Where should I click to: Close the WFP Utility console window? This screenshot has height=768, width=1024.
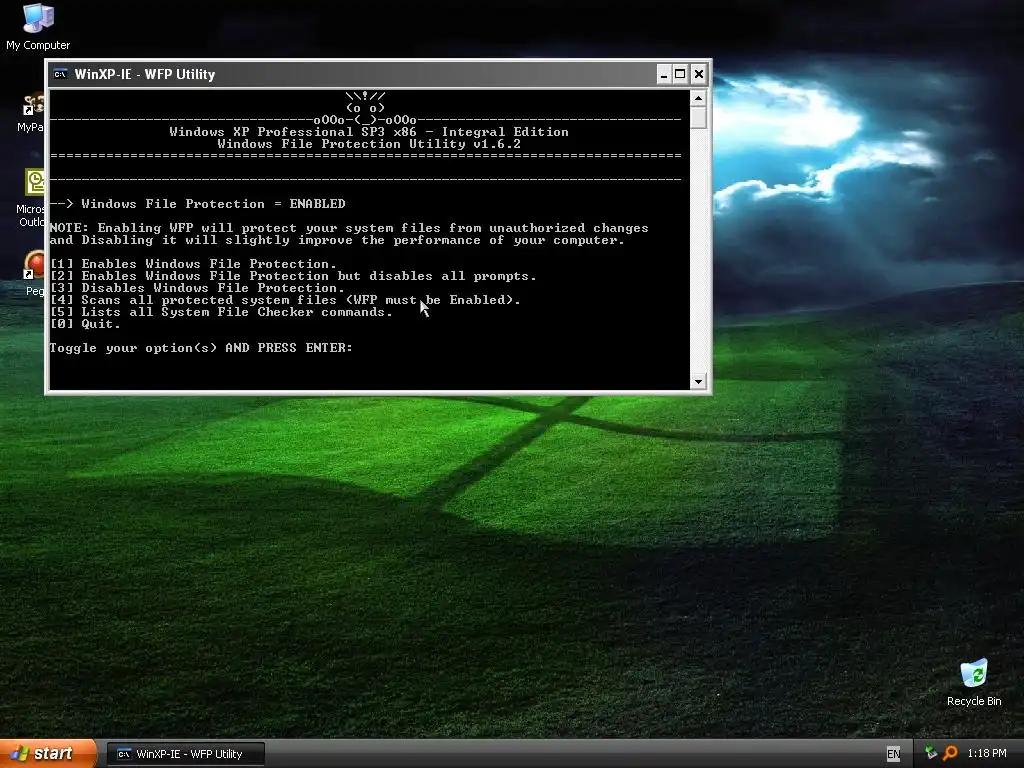pyautogui.click(x=698, y=74)
